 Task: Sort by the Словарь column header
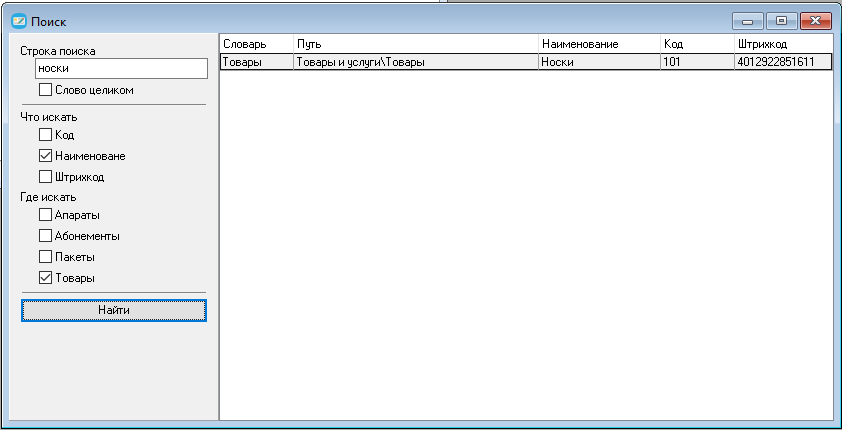tap(257, 44)
